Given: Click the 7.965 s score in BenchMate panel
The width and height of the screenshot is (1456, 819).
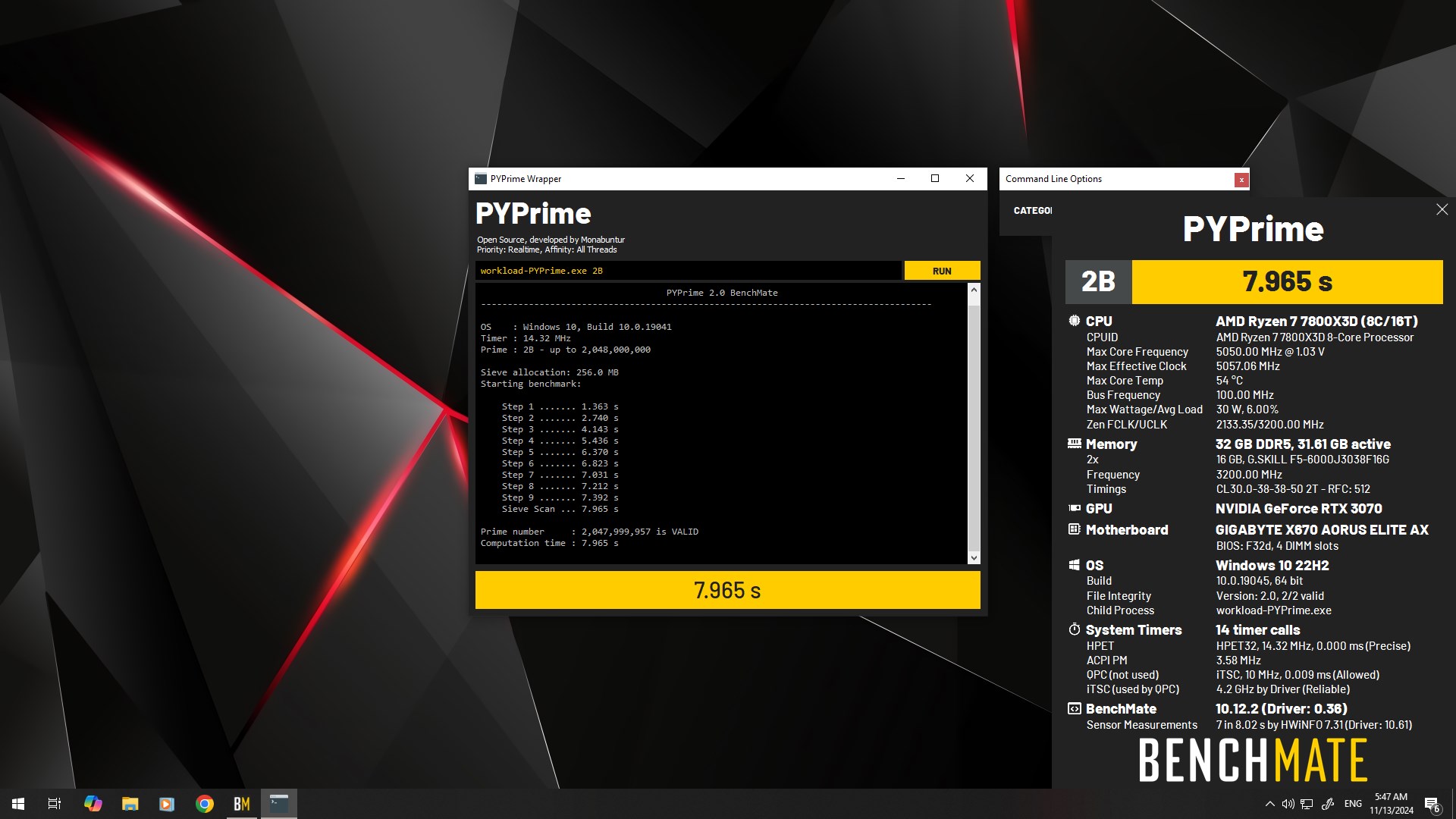Looking at the screenshot, I should (1287, 281).
